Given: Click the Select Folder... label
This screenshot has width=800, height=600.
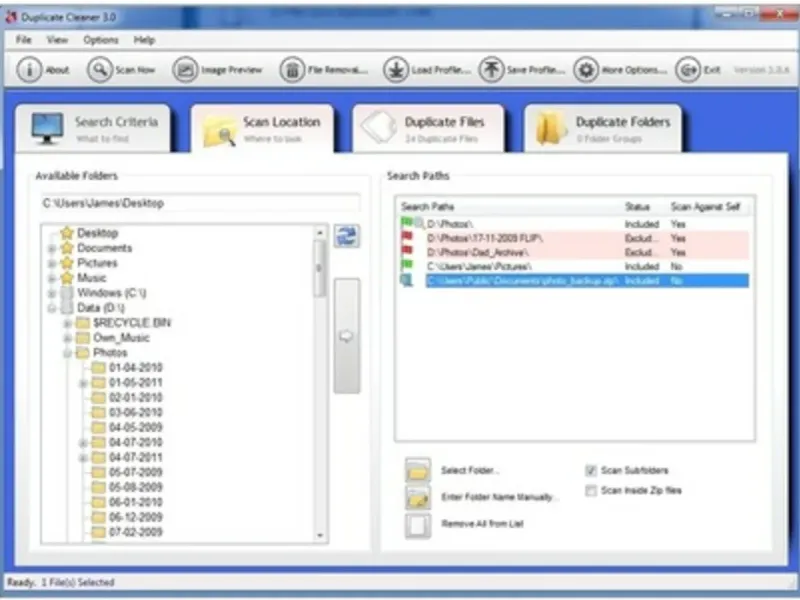Looking at the screenshot, I should [x=470, y=470].
